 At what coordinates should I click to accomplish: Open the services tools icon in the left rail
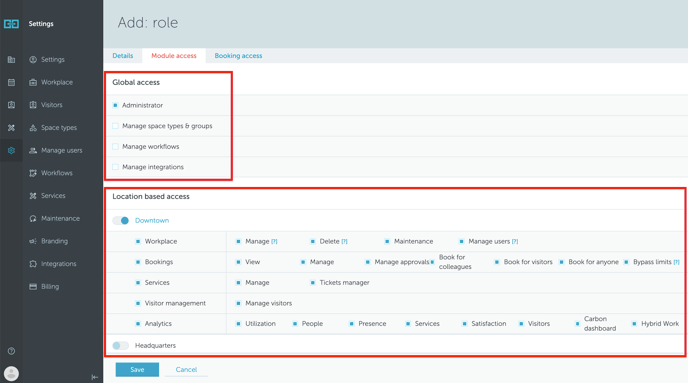coord(11,128)
